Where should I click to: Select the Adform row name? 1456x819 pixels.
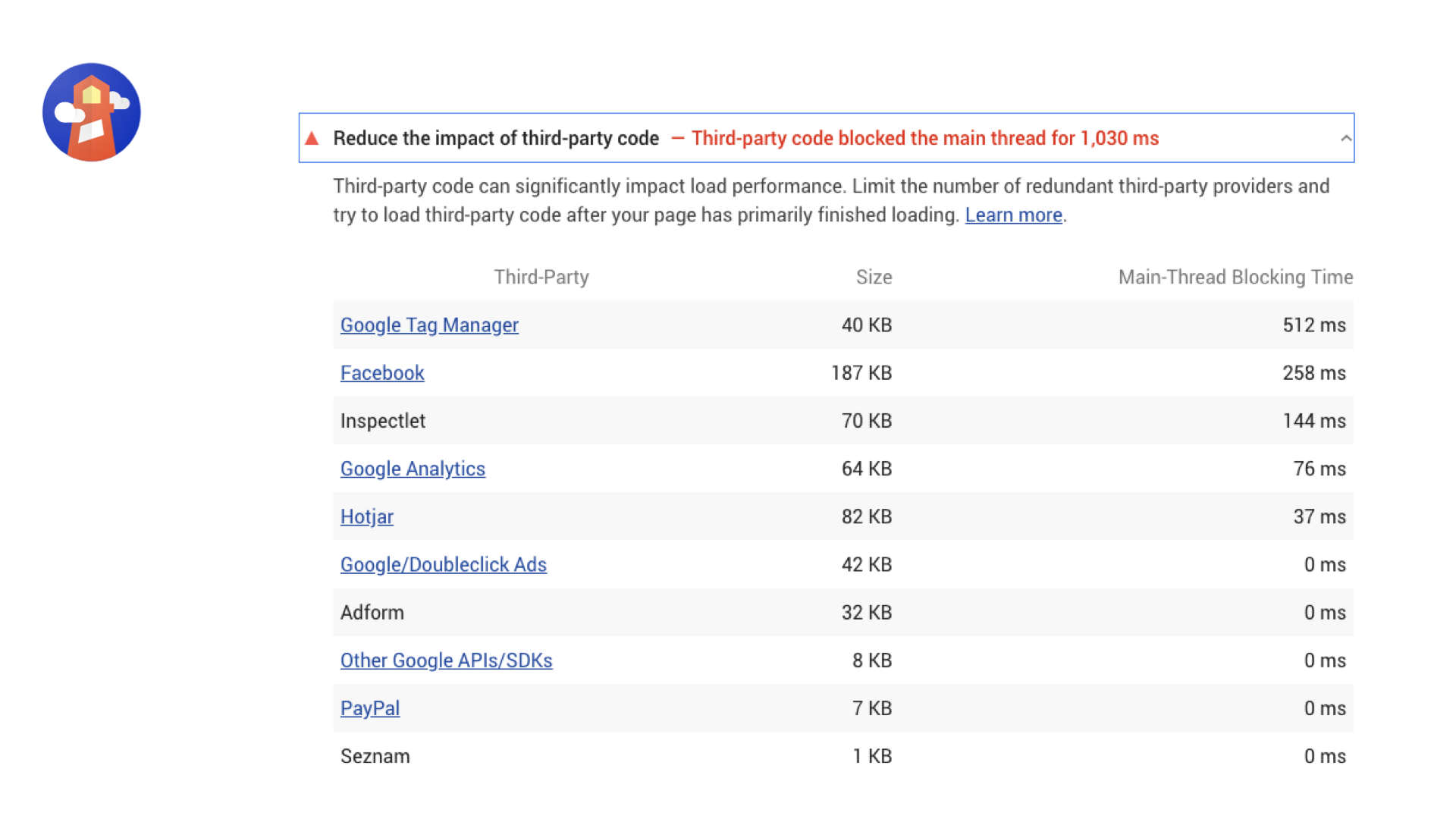click(x=372, y=613)
